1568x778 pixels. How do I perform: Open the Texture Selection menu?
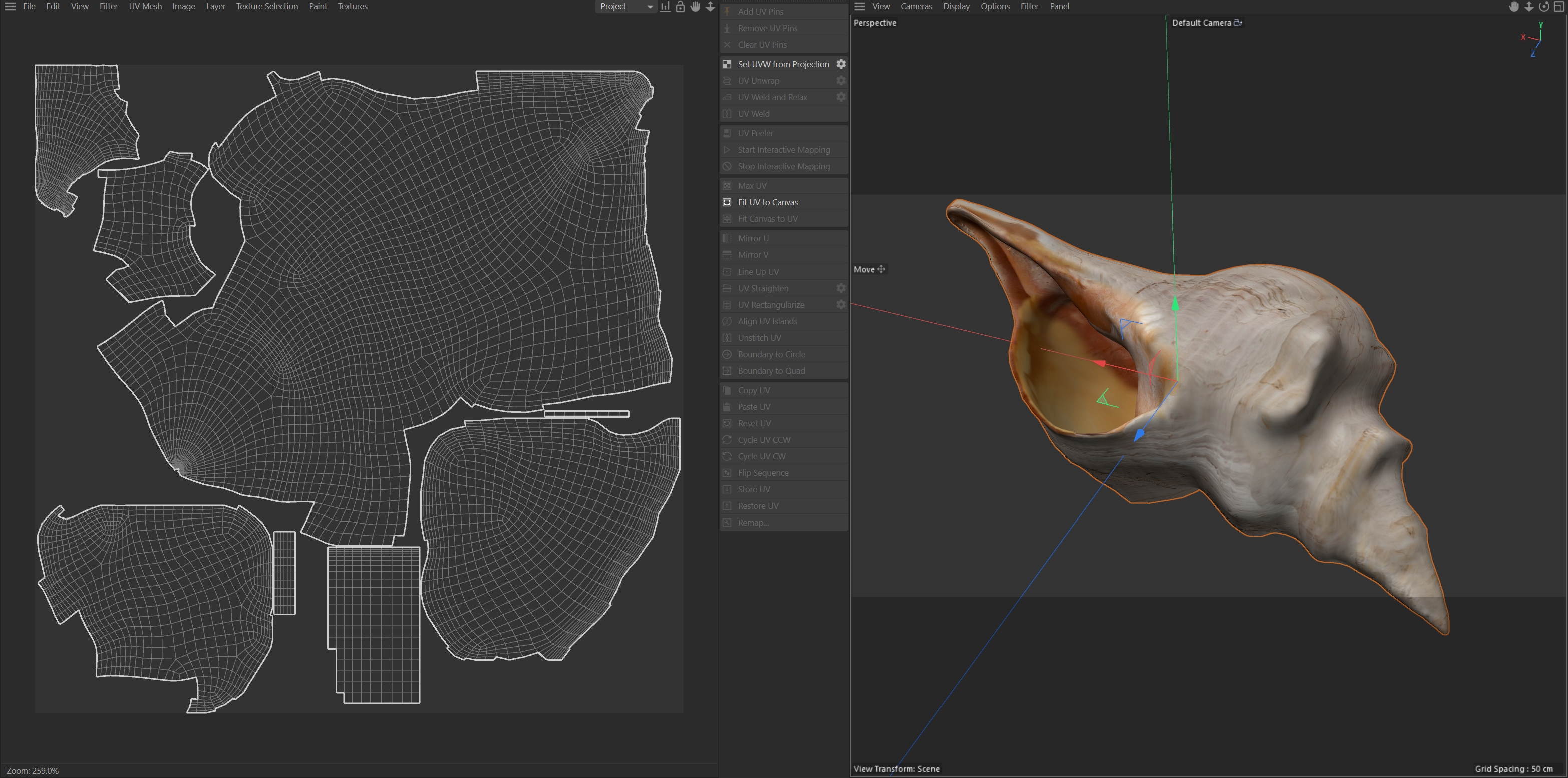[266, 6]
